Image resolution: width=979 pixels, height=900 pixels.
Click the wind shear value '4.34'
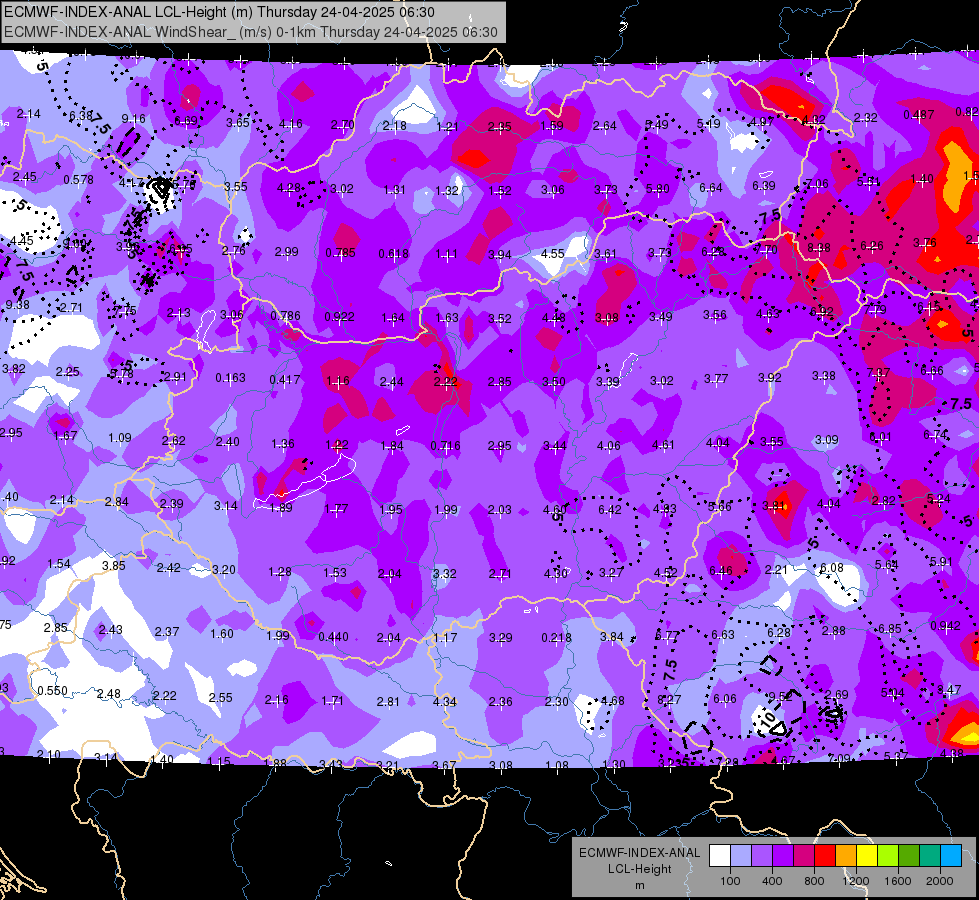point(445,701)
